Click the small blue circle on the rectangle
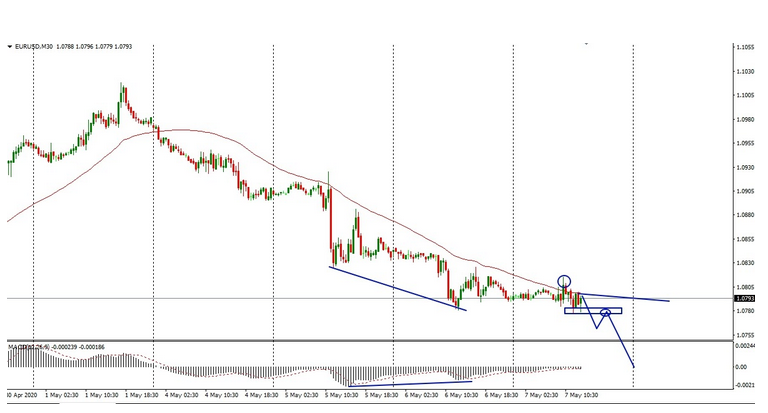768x413 pixels. [605, 314]
